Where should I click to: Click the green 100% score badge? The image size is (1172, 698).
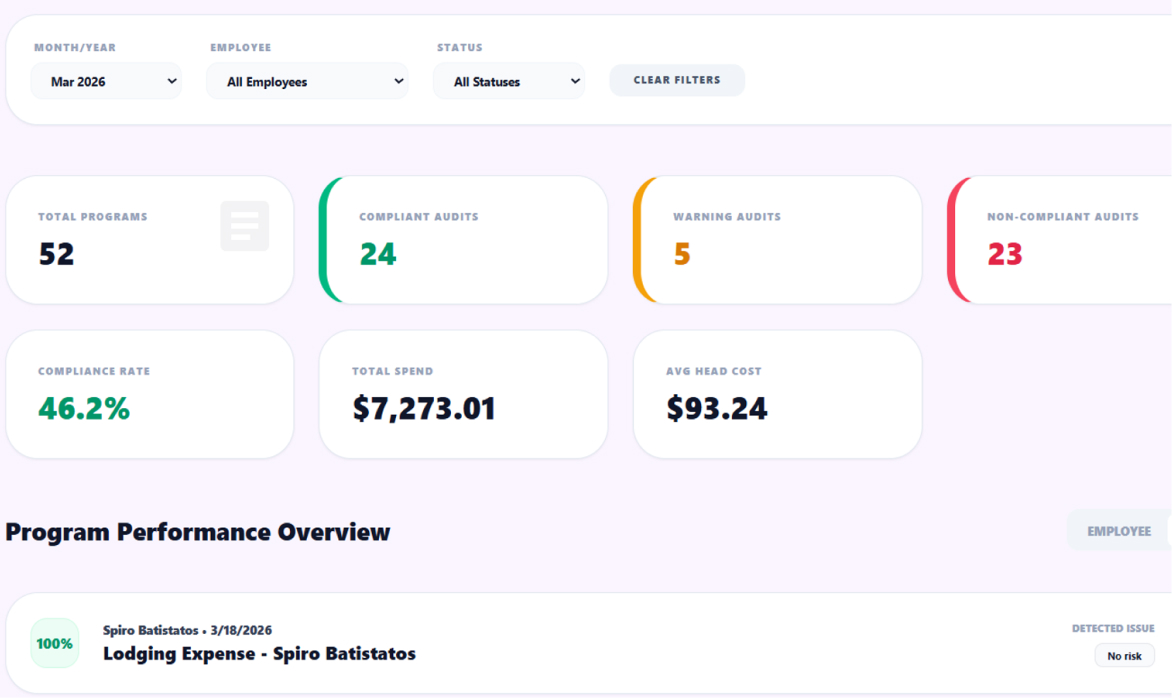(55, 643)
